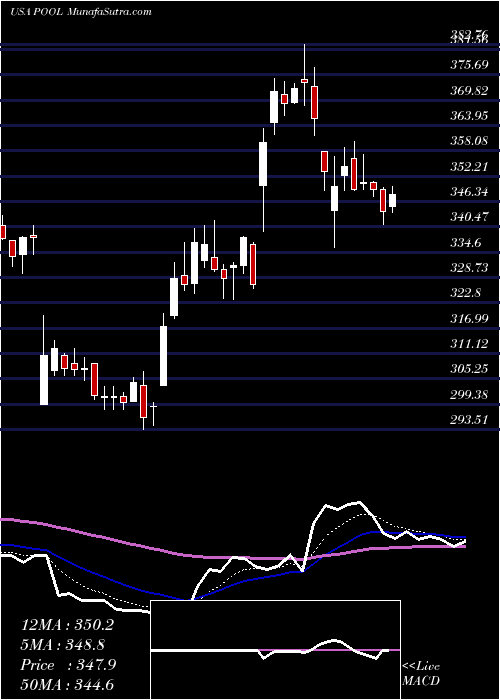
Task: Click the 334.6 price axis label
Action: [465, 243]
